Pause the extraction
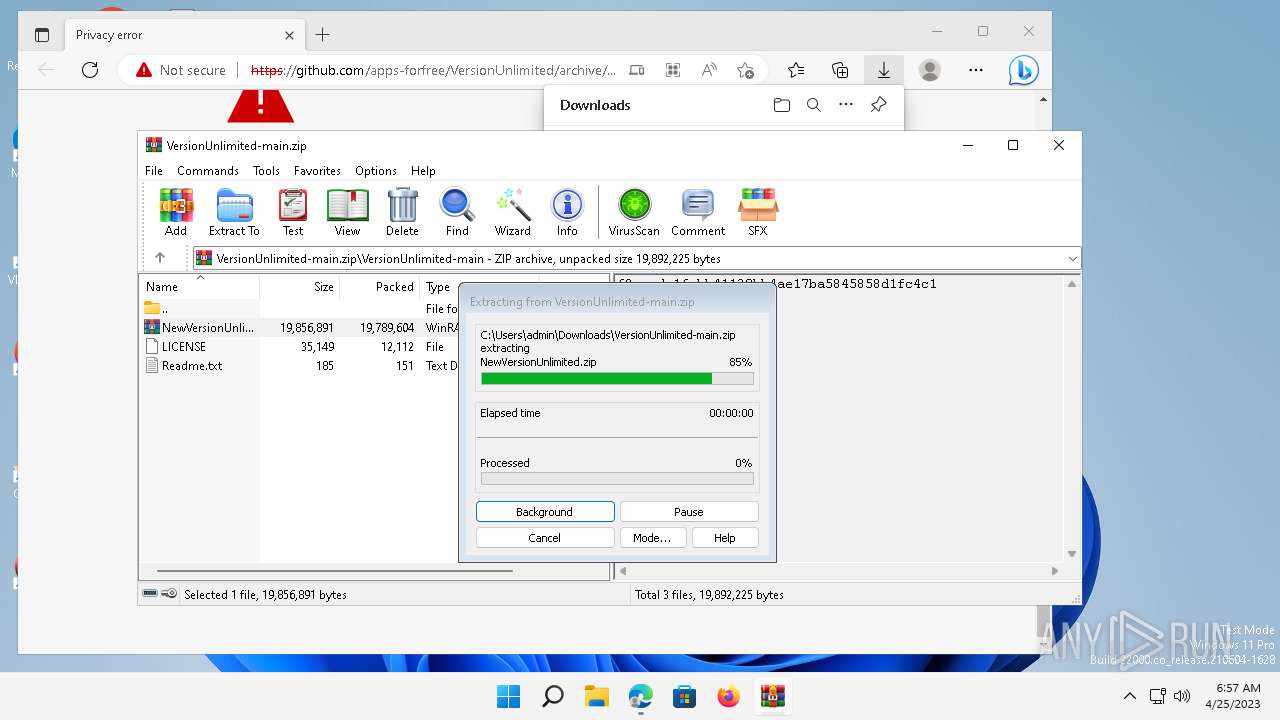The width and height of the screenshot is (1280, 720). click(689, 512)
